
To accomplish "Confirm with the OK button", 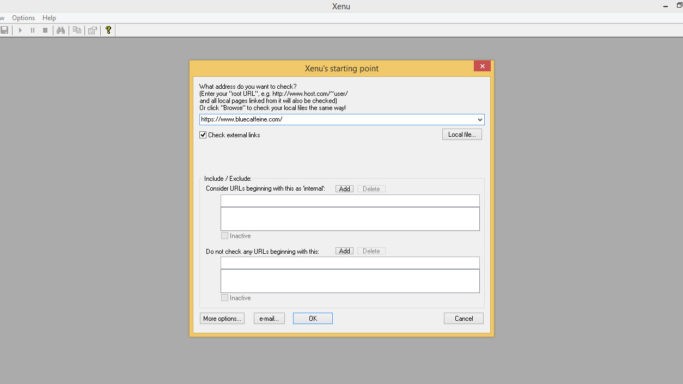I will pyautogui.click(x=313, y=319).
